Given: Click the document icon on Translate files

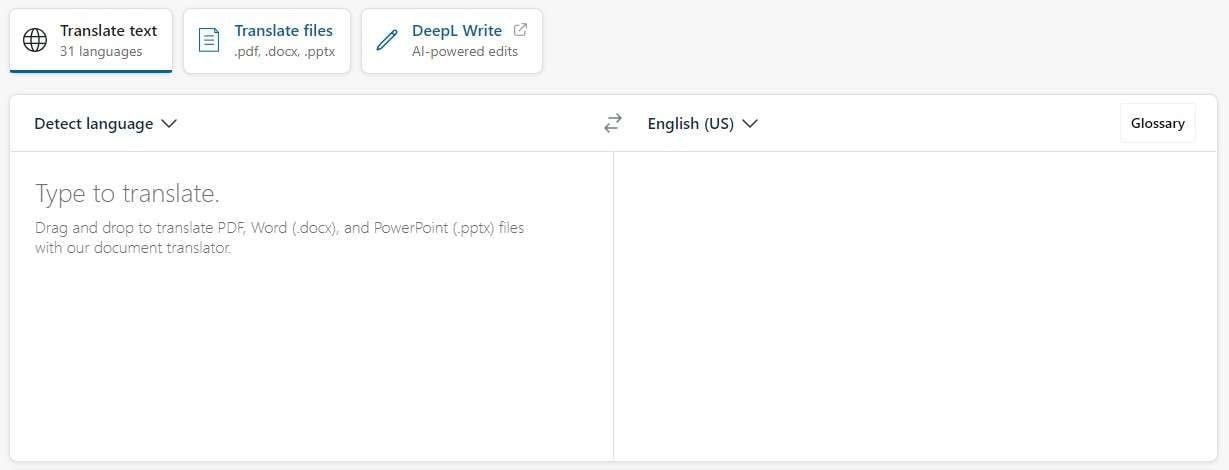Looking at the screenshot, I should (x=209, y=40).
